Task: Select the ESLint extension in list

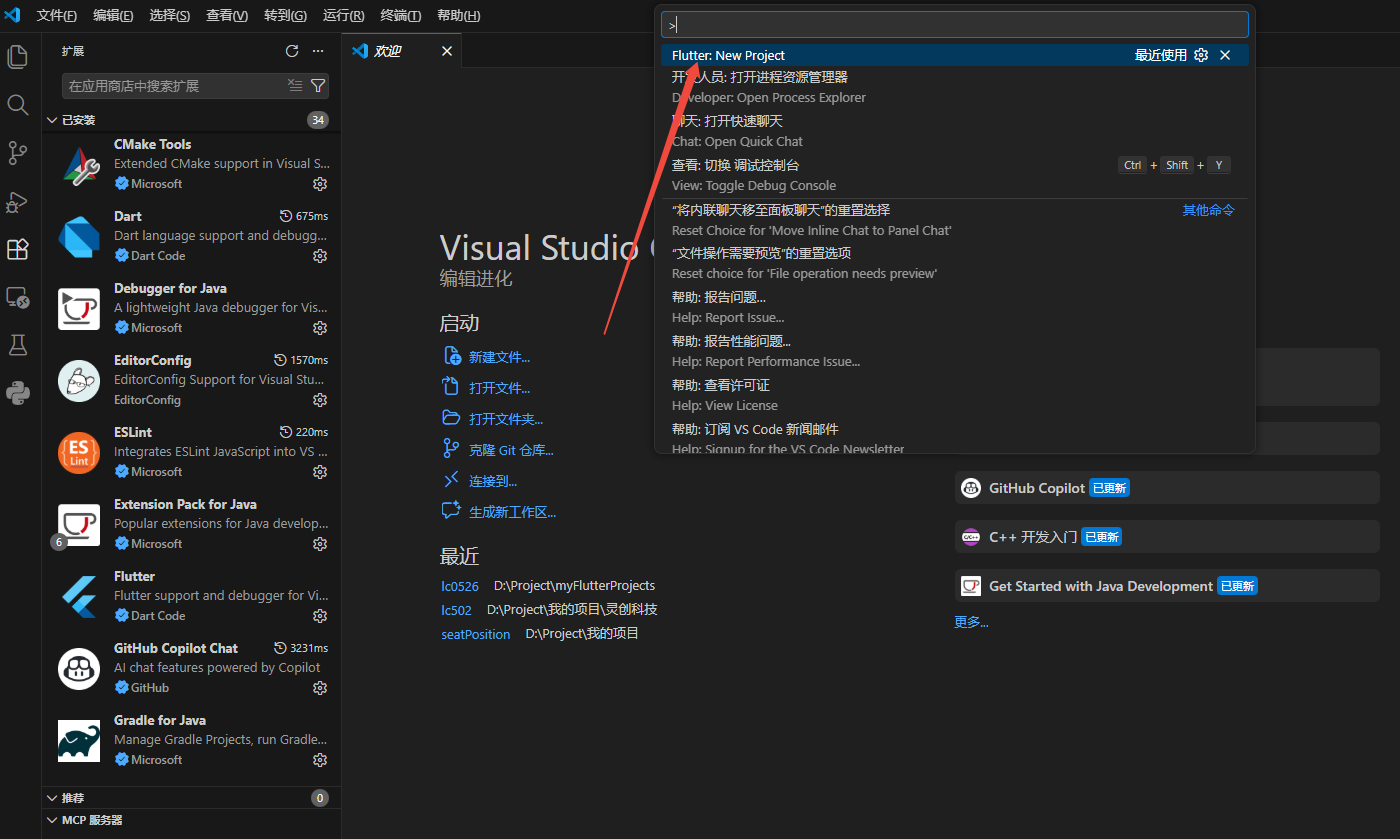Action: [x=190, y=452]
